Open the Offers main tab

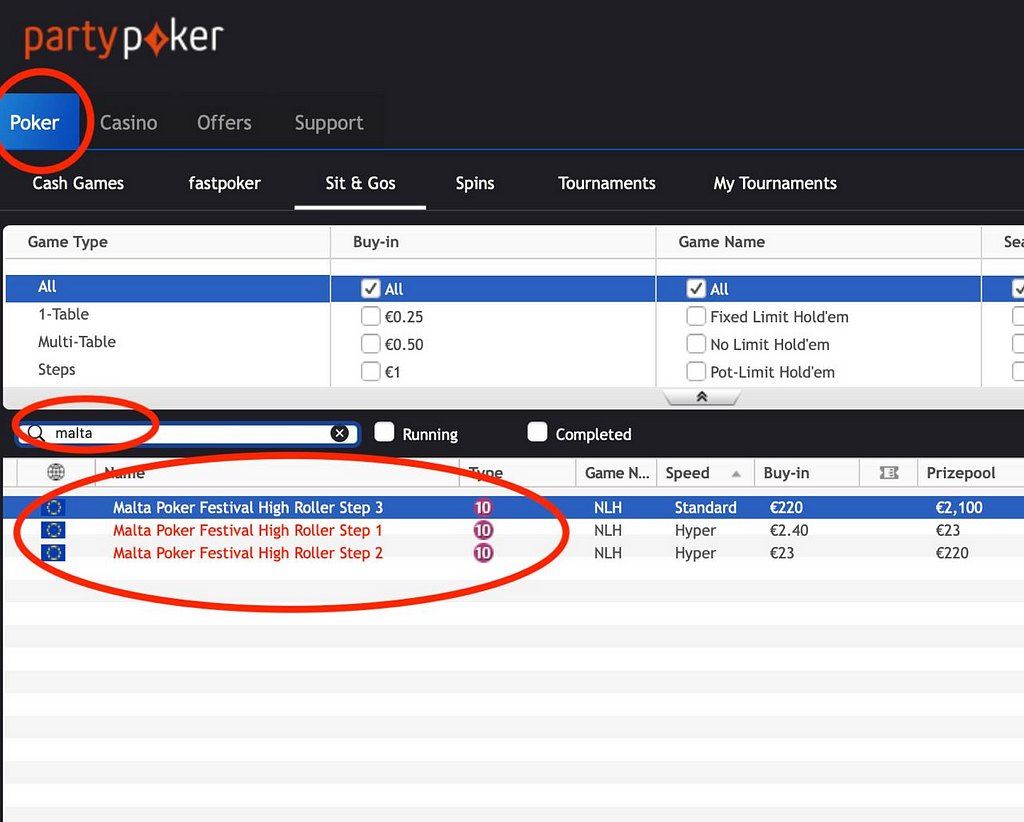pyautogui.click(x=224, y=123)
